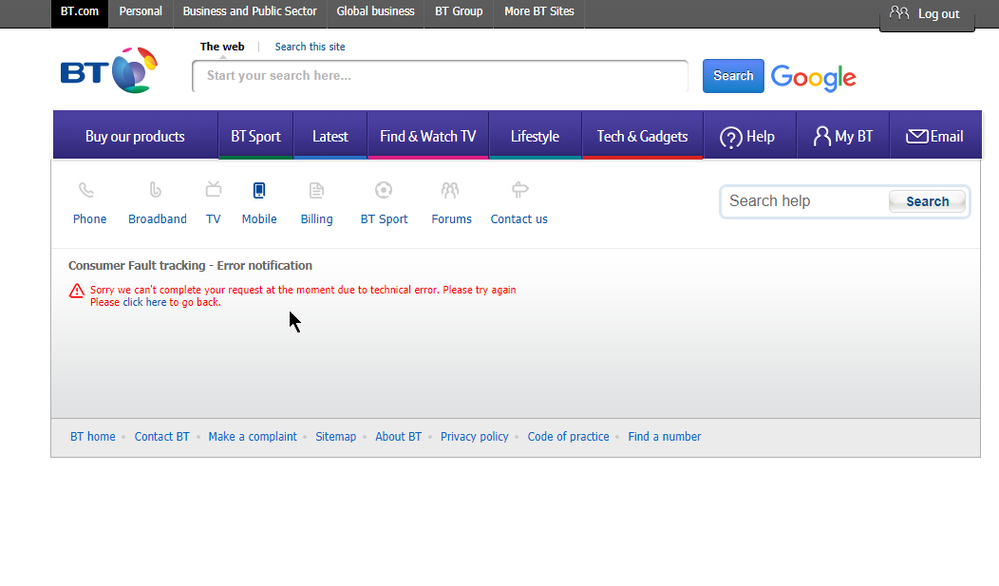The image size is (999, 586).
Task: Open the My BT menu item
Action: [843, 137]
